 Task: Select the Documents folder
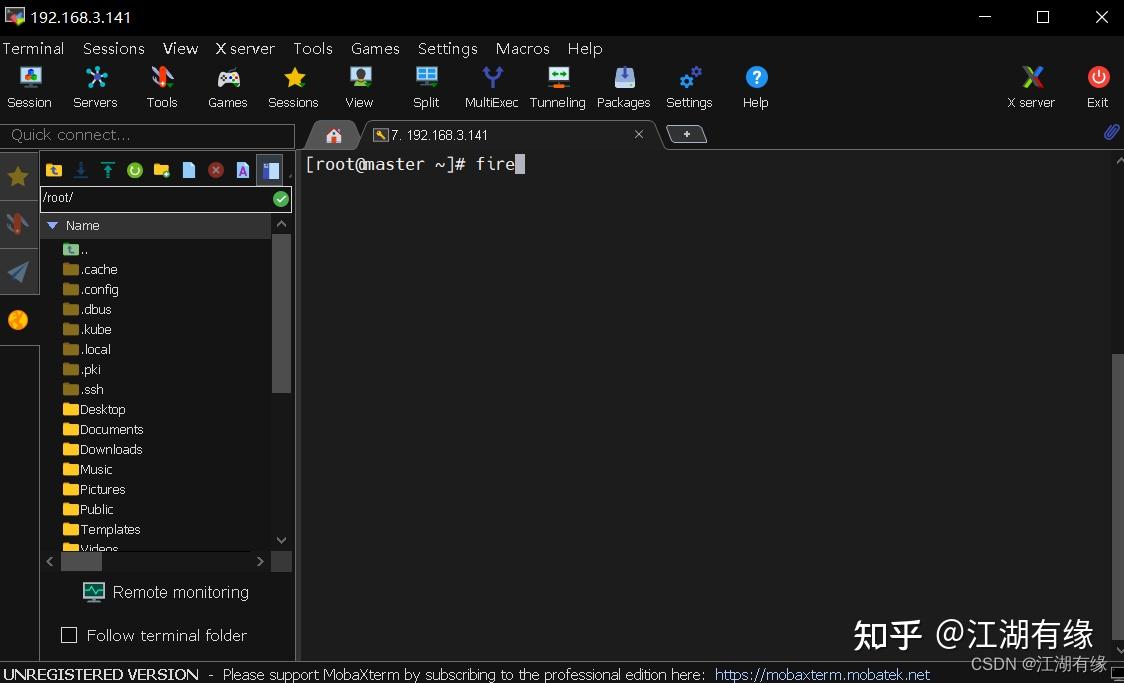(103, 429)
